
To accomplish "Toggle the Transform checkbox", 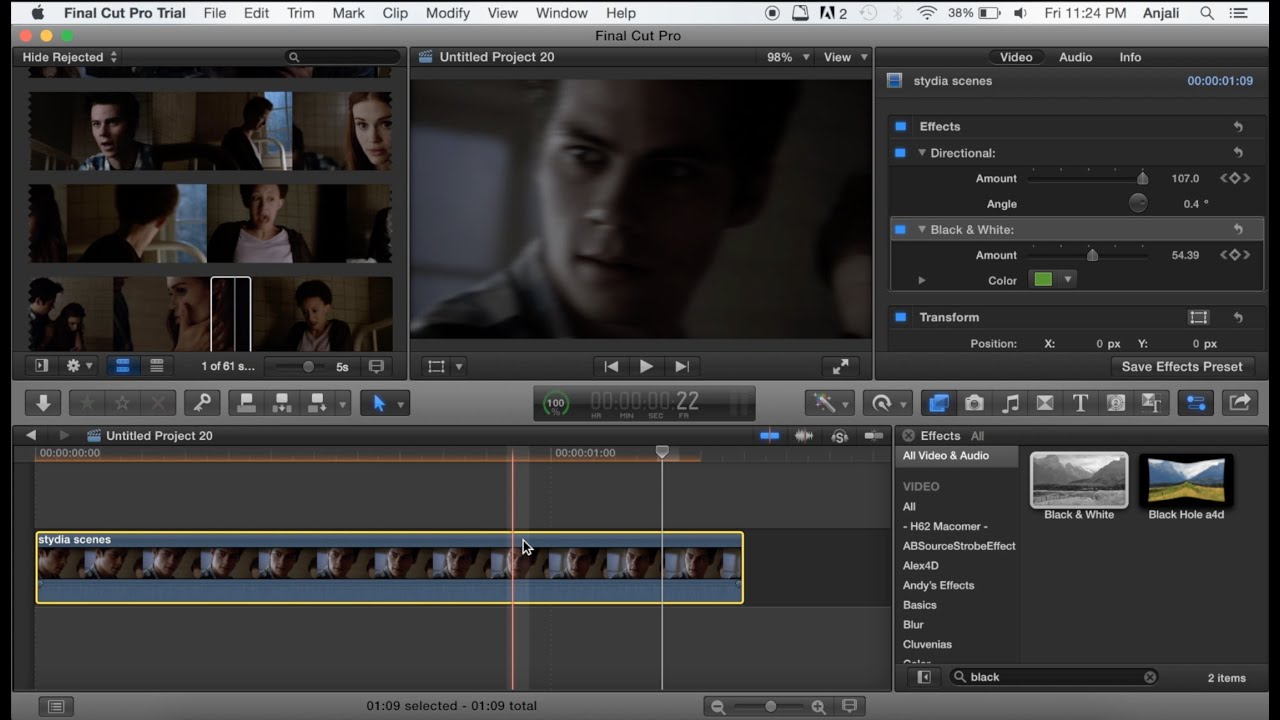I will pyautogui.click(x=900, y=317).
